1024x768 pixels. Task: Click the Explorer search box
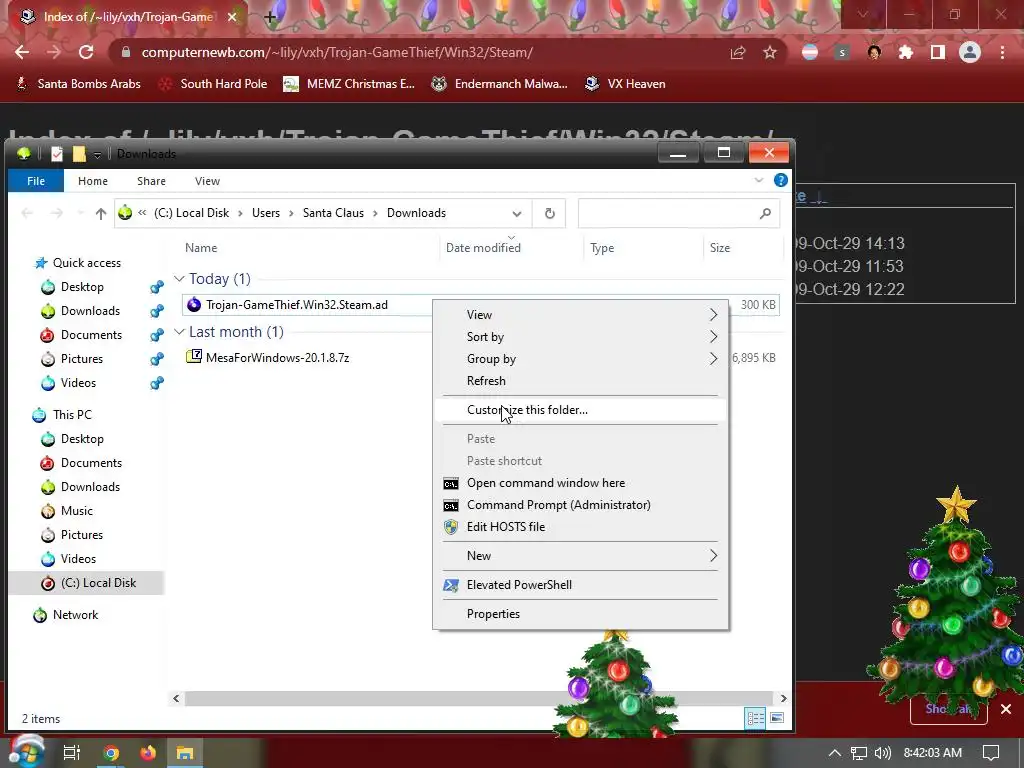[x=679, y=214]
